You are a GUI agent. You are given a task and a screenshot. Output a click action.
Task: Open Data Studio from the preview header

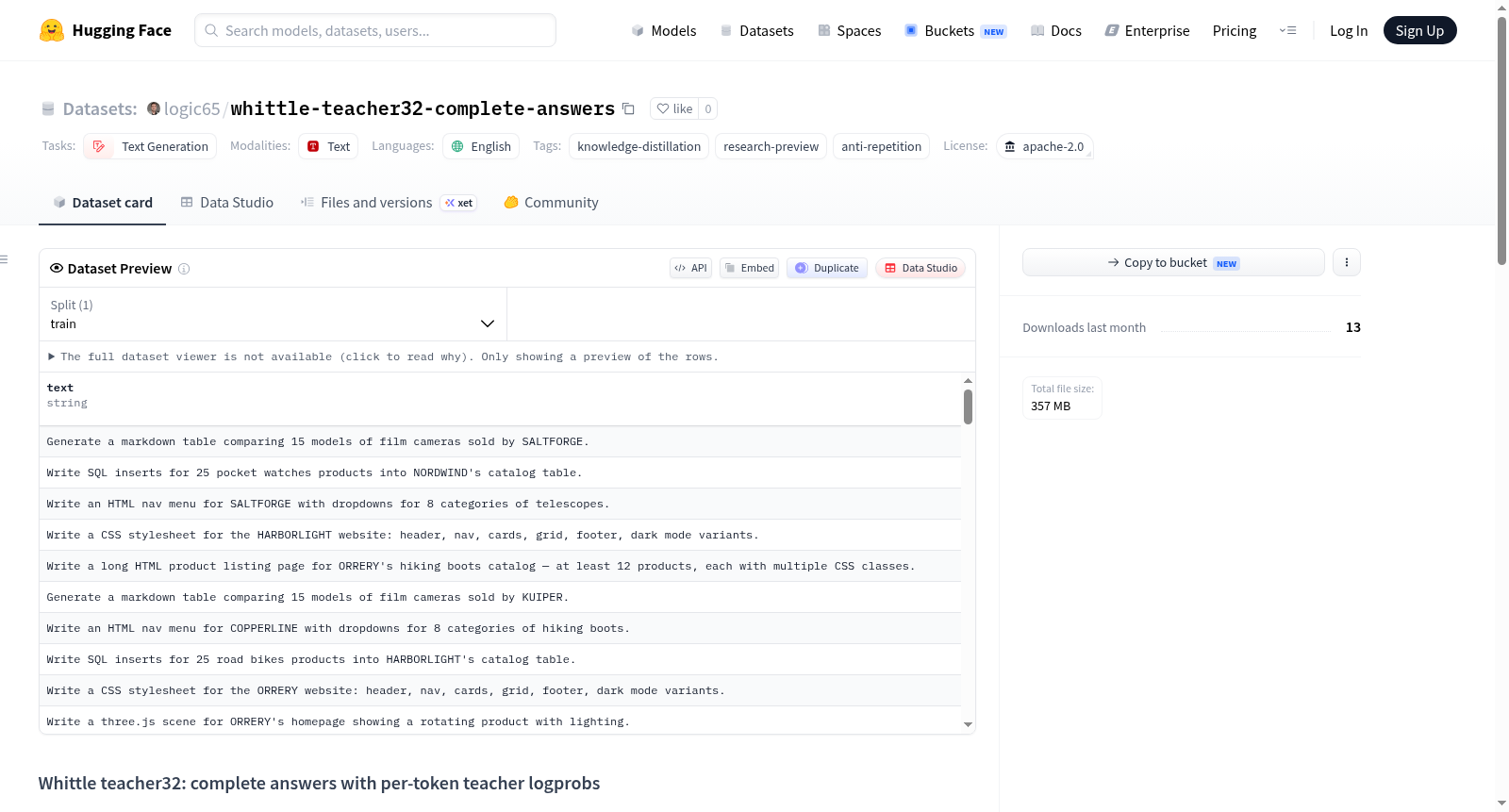click(920, 268)
